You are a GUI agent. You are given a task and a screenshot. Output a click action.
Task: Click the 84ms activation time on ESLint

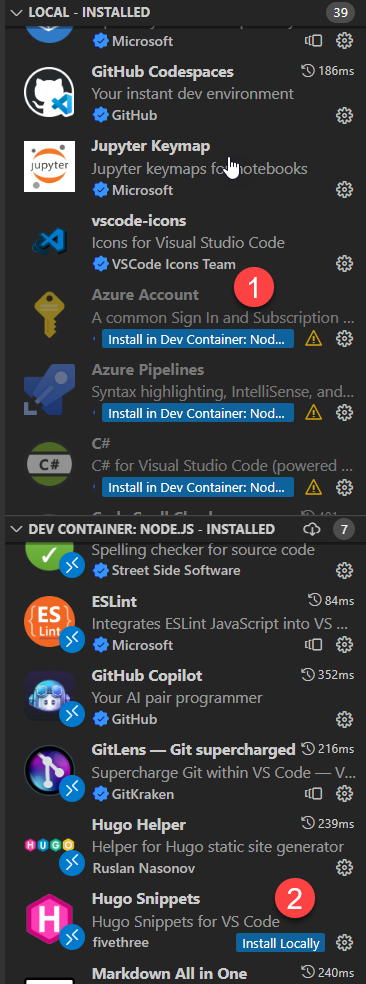click(x=331, y=601)
